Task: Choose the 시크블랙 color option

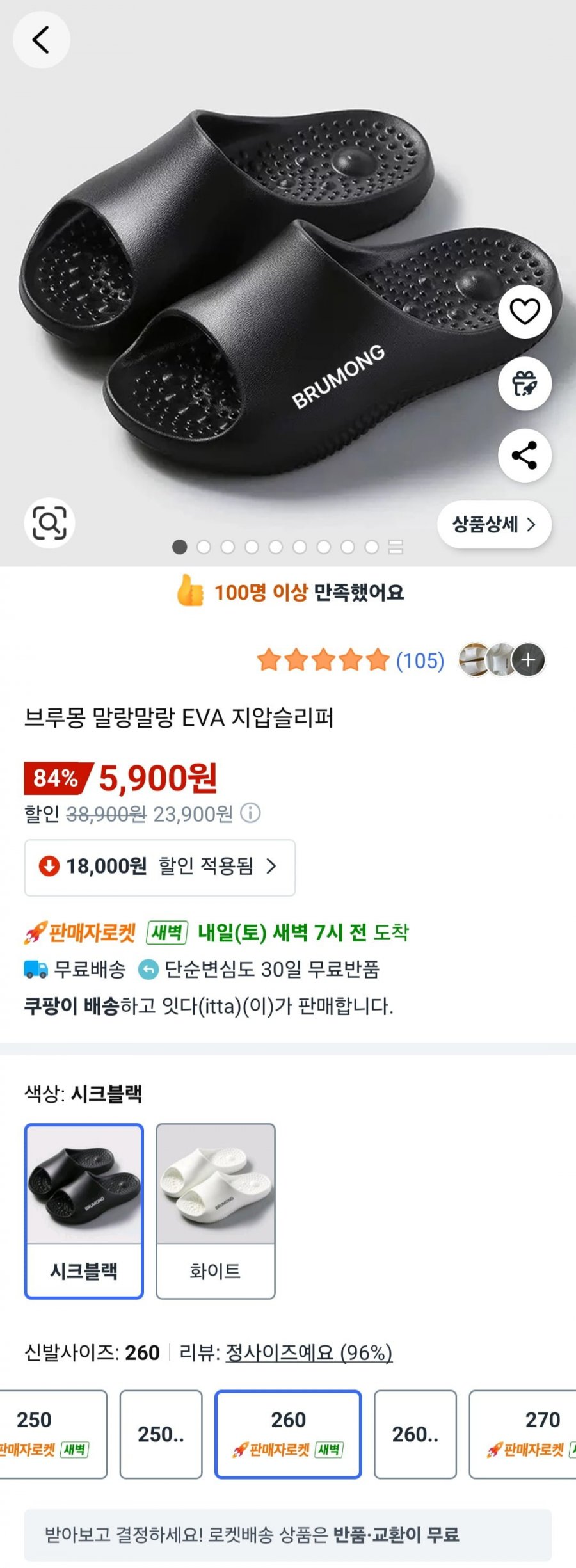Action: 84,1211
